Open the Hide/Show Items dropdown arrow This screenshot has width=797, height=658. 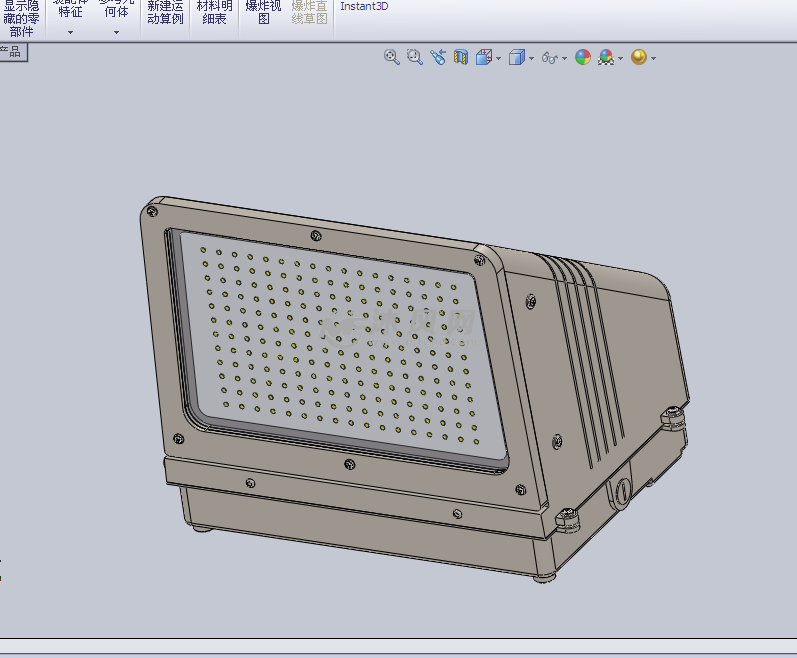(x=565, y=59)
